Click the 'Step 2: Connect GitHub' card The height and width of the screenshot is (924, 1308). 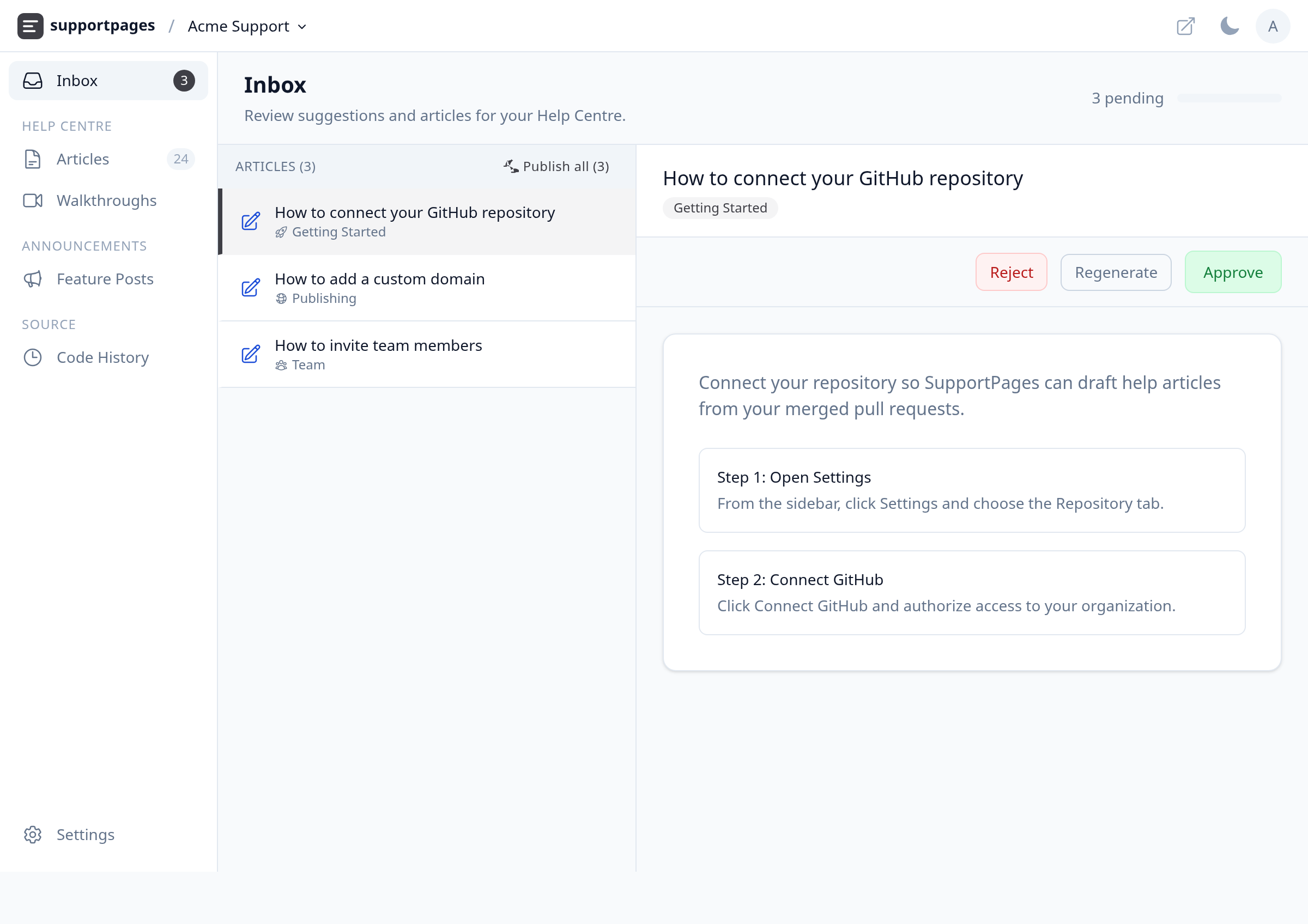click(x=972, y=593)
